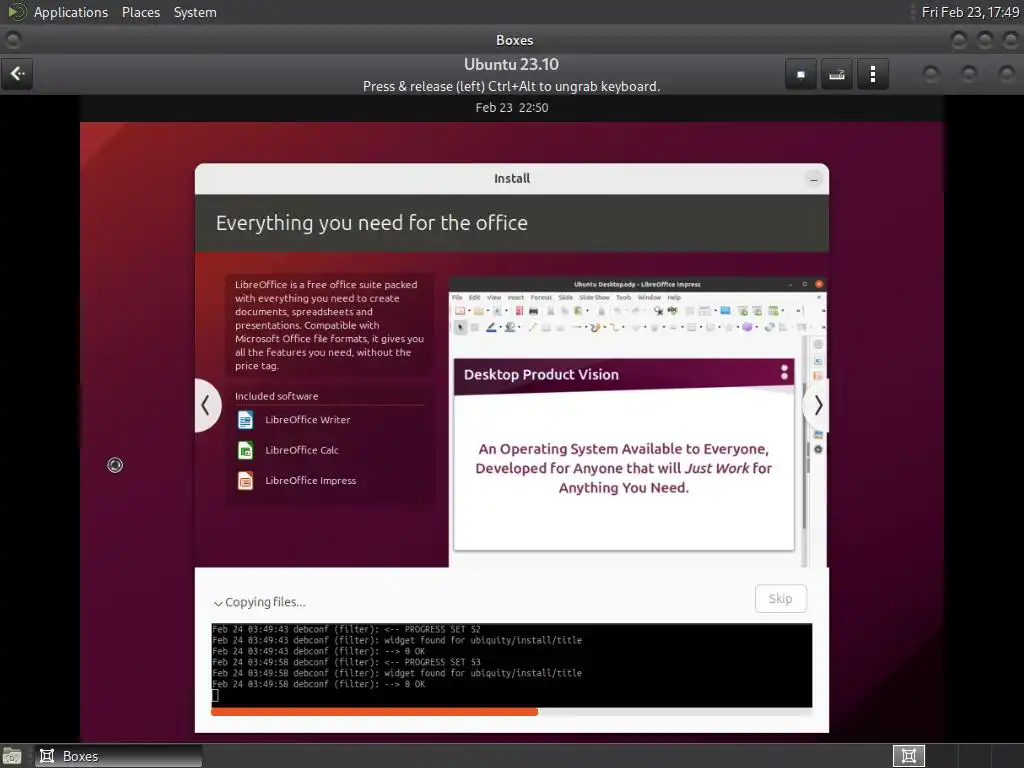Screen dimensions: 1024x768
Task: Select the LibreOffice Writer label
Action: [308, 420]
